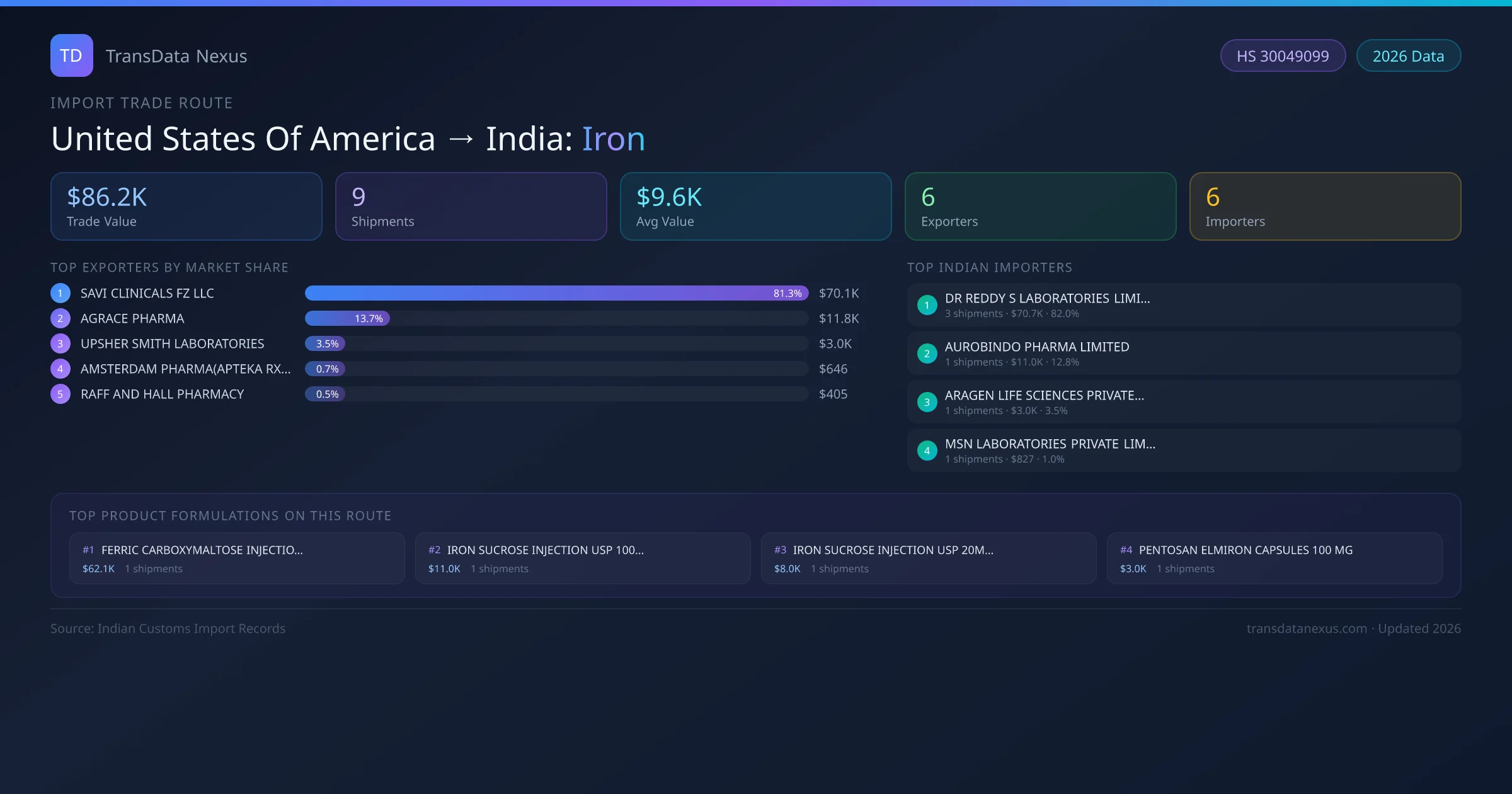
Task: Click the 81.3% market share bar
Action: [556, 293]
